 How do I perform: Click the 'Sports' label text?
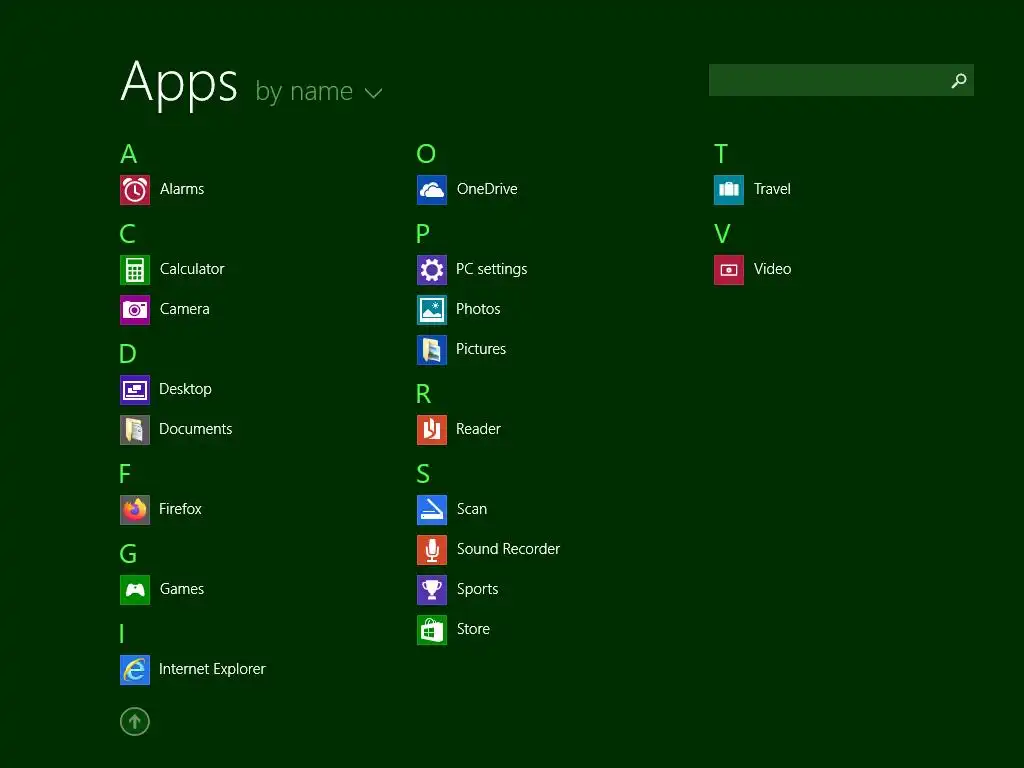[x=477, y=589]
